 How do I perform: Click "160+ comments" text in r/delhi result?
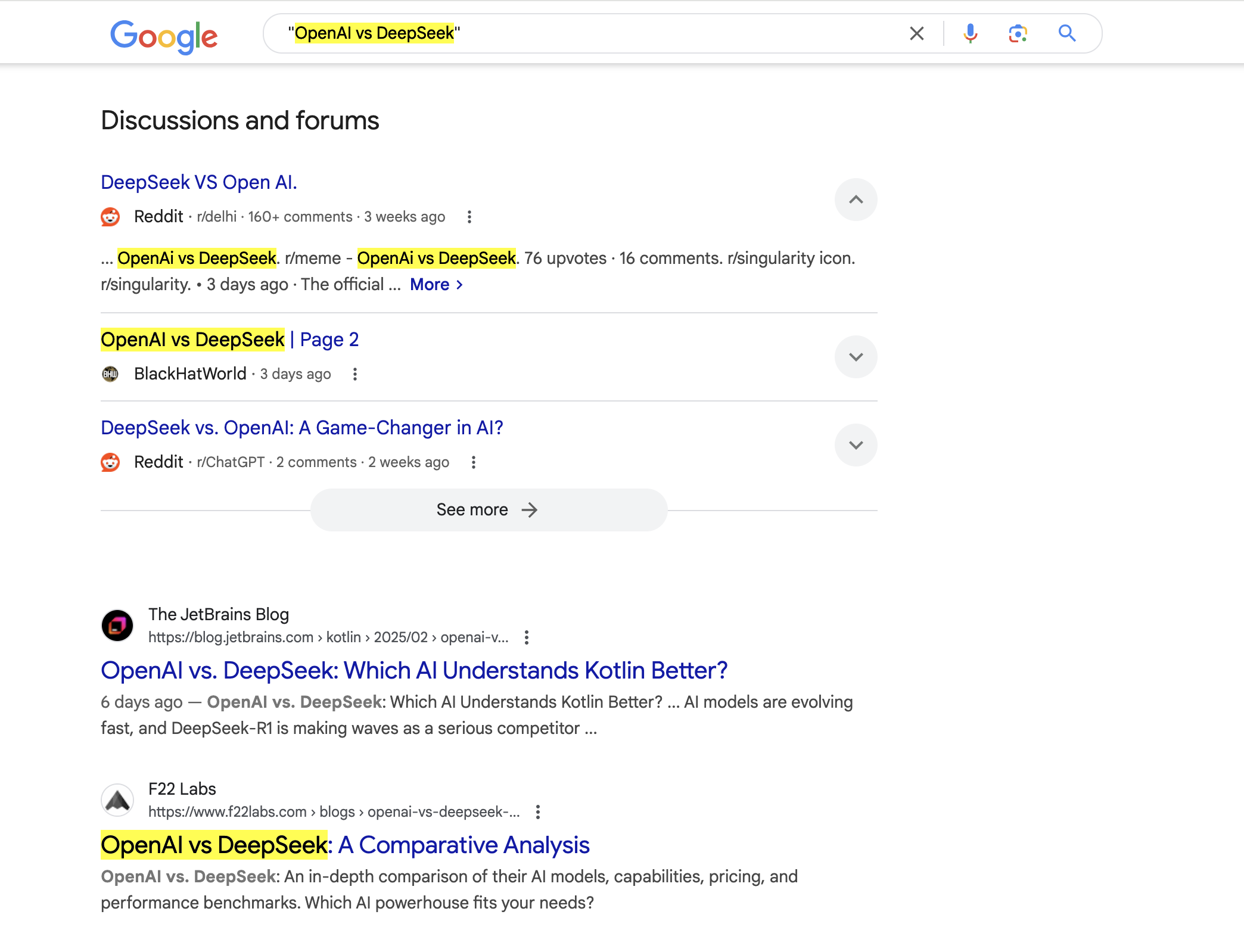[x=300, y=217]
